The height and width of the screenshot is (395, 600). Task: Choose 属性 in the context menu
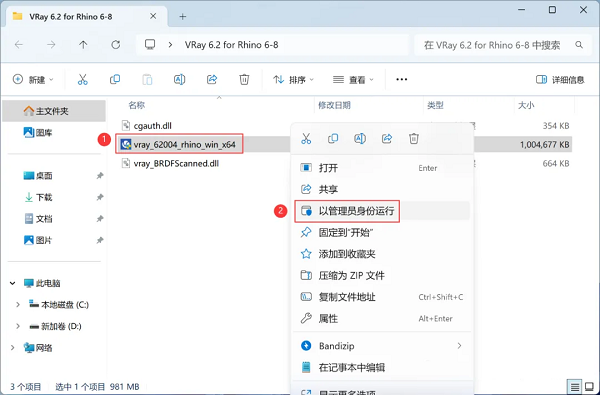pos(382,318)
